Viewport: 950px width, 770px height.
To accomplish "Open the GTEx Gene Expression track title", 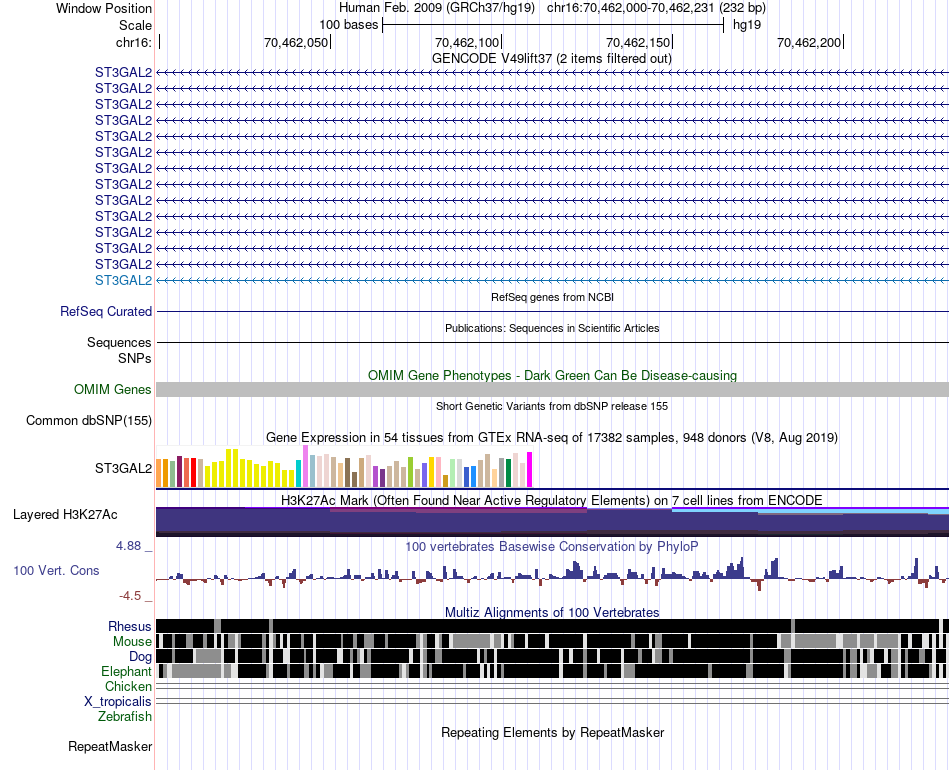I will pyautogui.click(x=552, y=437).
